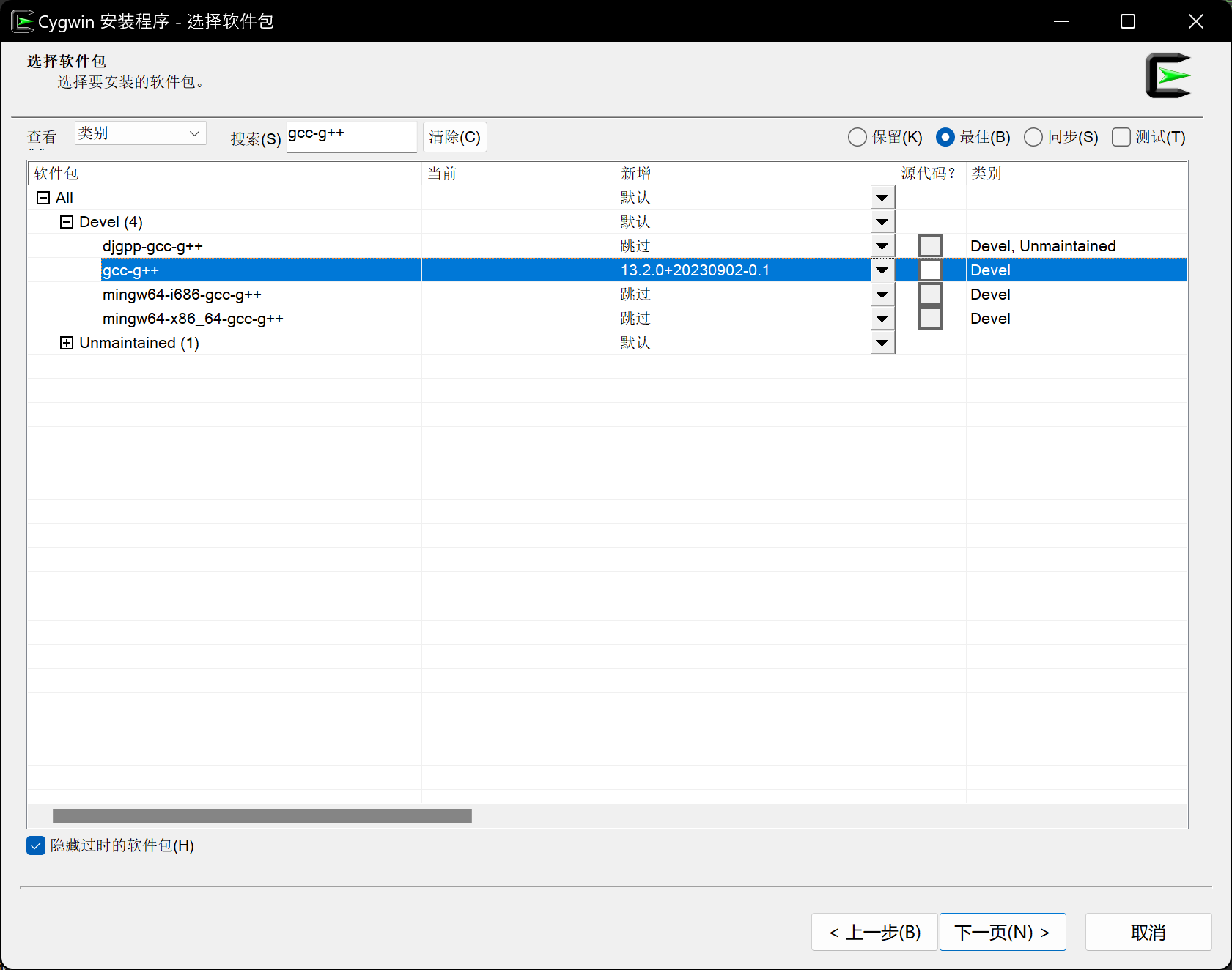Check source box for mingw64-i686-gcc-g++
Viewport: 1232px width, 970px height.
(x=930, y=295)
